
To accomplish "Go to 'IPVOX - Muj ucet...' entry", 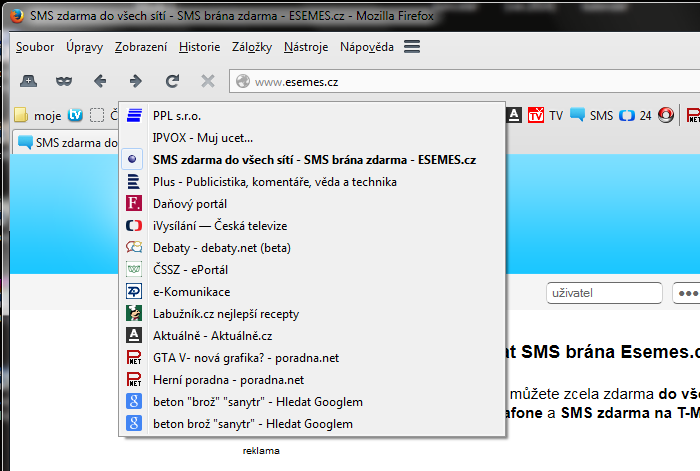I will 312,138.
